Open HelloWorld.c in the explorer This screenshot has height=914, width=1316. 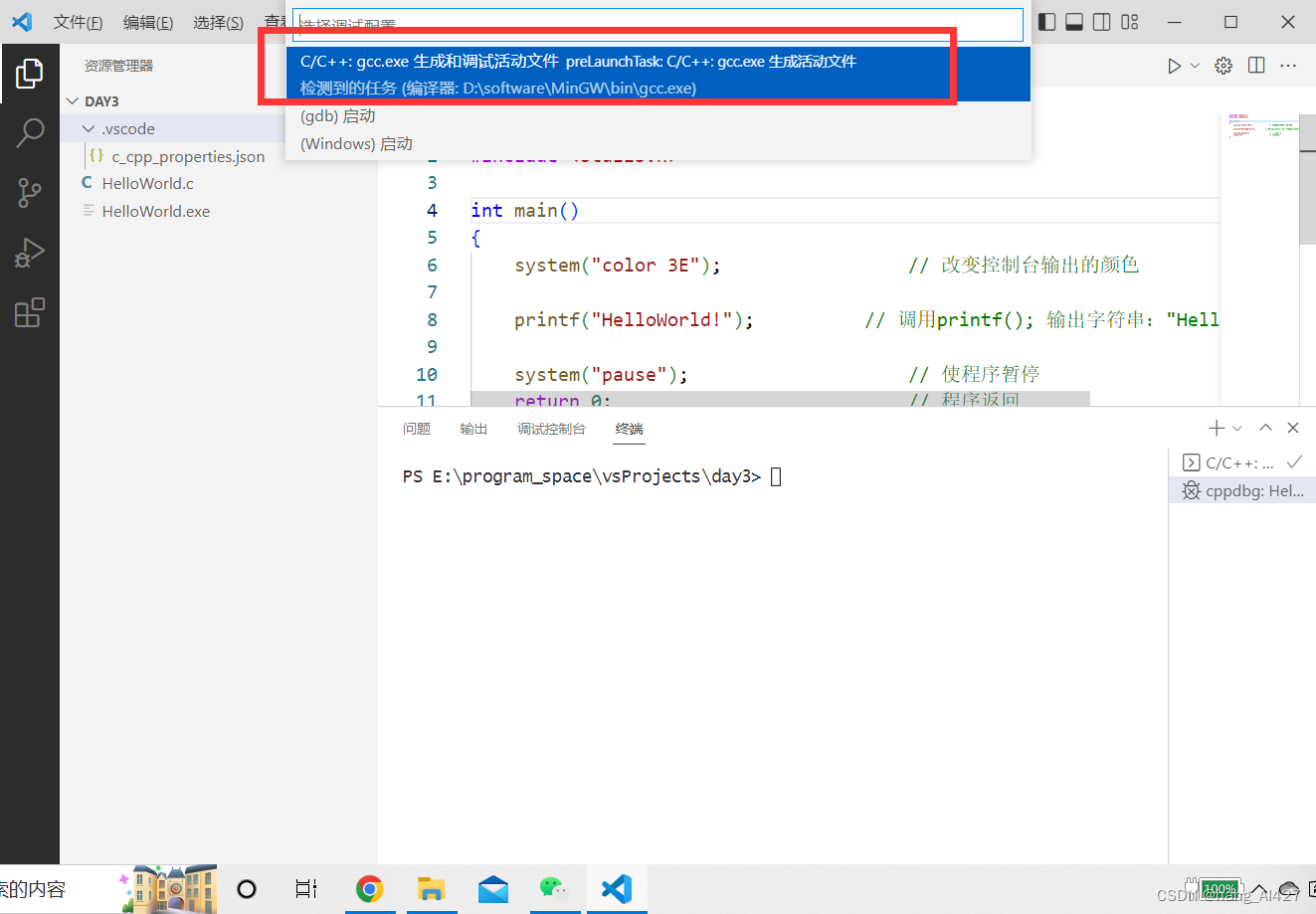click(147, 183)
